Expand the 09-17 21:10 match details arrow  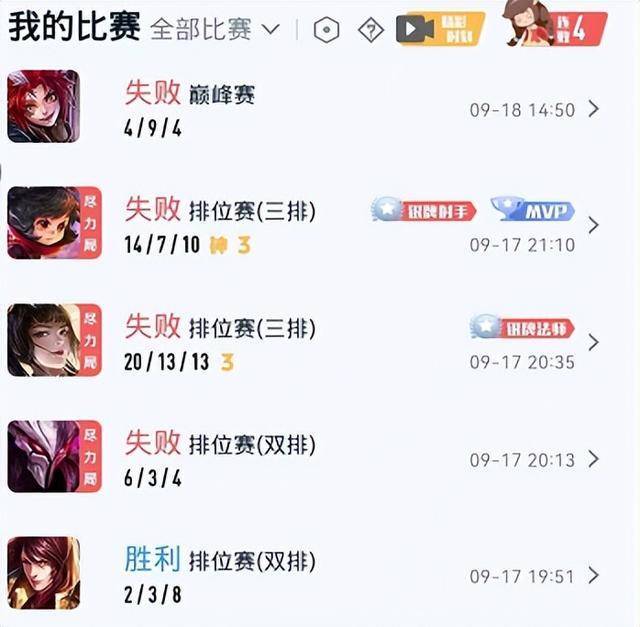pos(594,225)
